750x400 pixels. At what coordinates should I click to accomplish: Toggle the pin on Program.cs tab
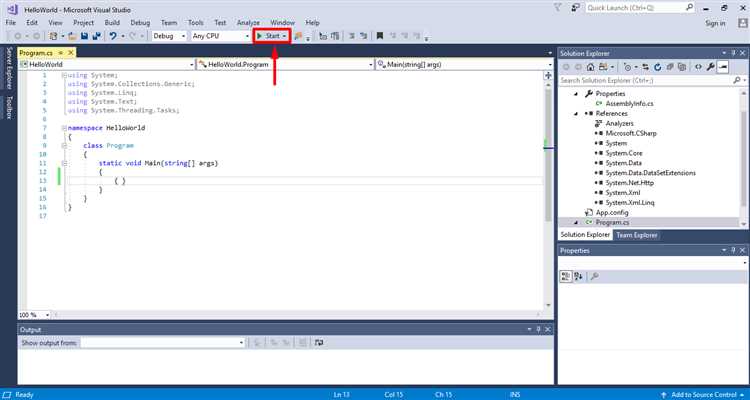(x=61, y=53)
